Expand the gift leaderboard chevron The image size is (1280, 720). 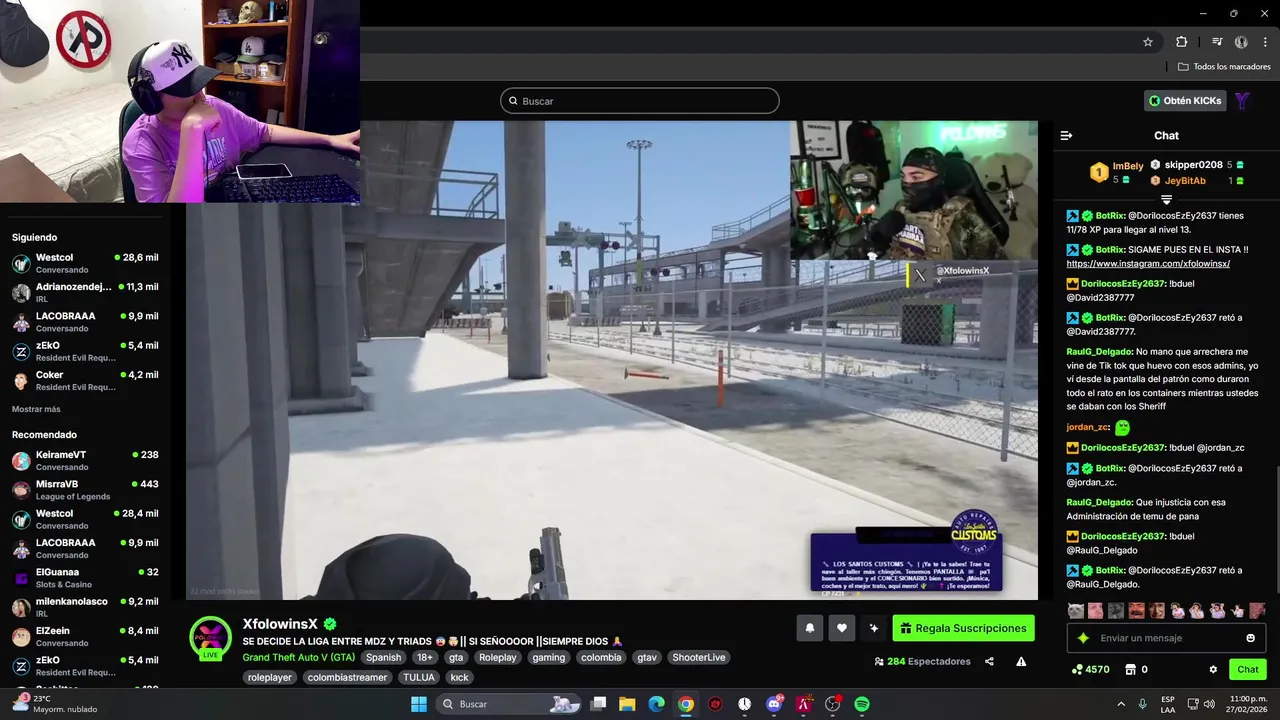[1166, 200]
